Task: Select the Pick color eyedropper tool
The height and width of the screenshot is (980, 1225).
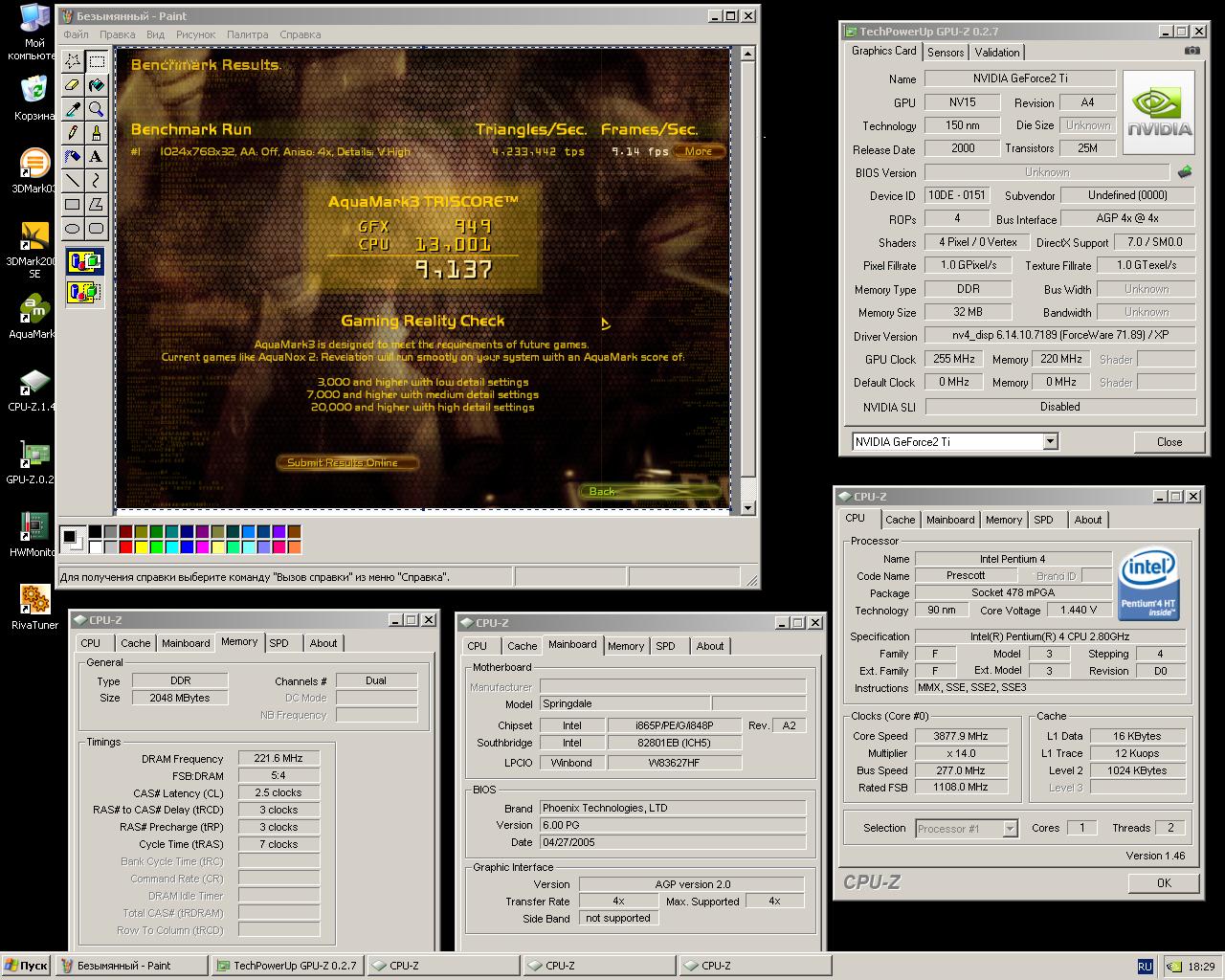Action: coord(73,110)
